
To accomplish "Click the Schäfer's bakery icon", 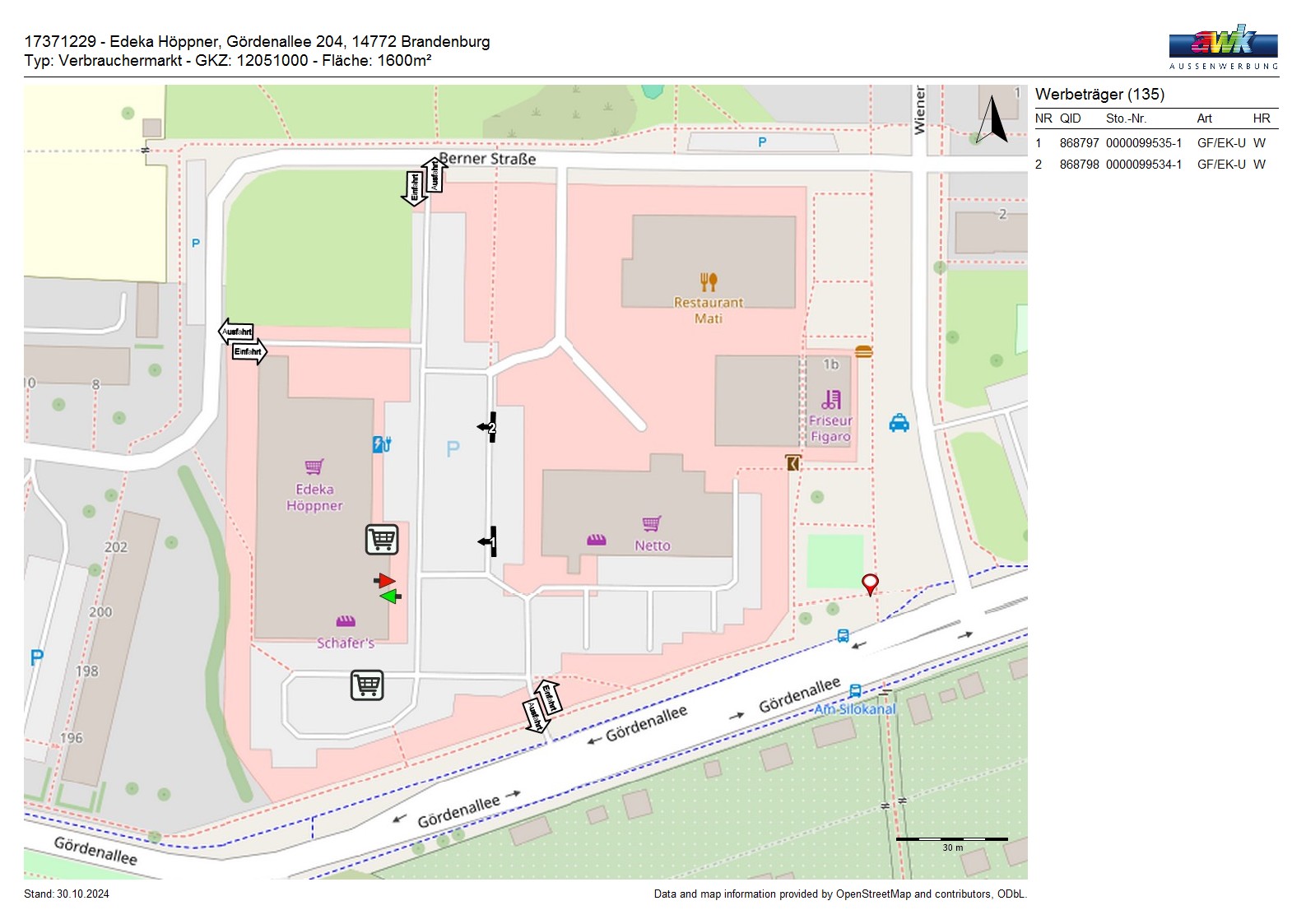I will coord(346,621).
